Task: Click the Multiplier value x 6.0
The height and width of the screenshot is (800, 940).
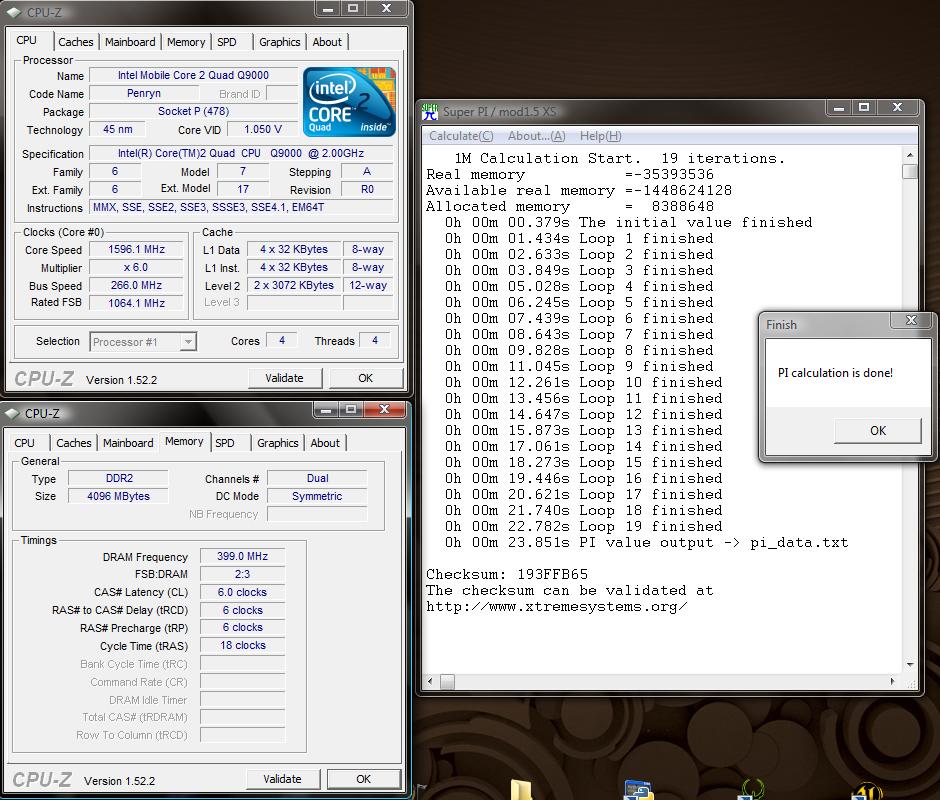Action: pos(136,267)
